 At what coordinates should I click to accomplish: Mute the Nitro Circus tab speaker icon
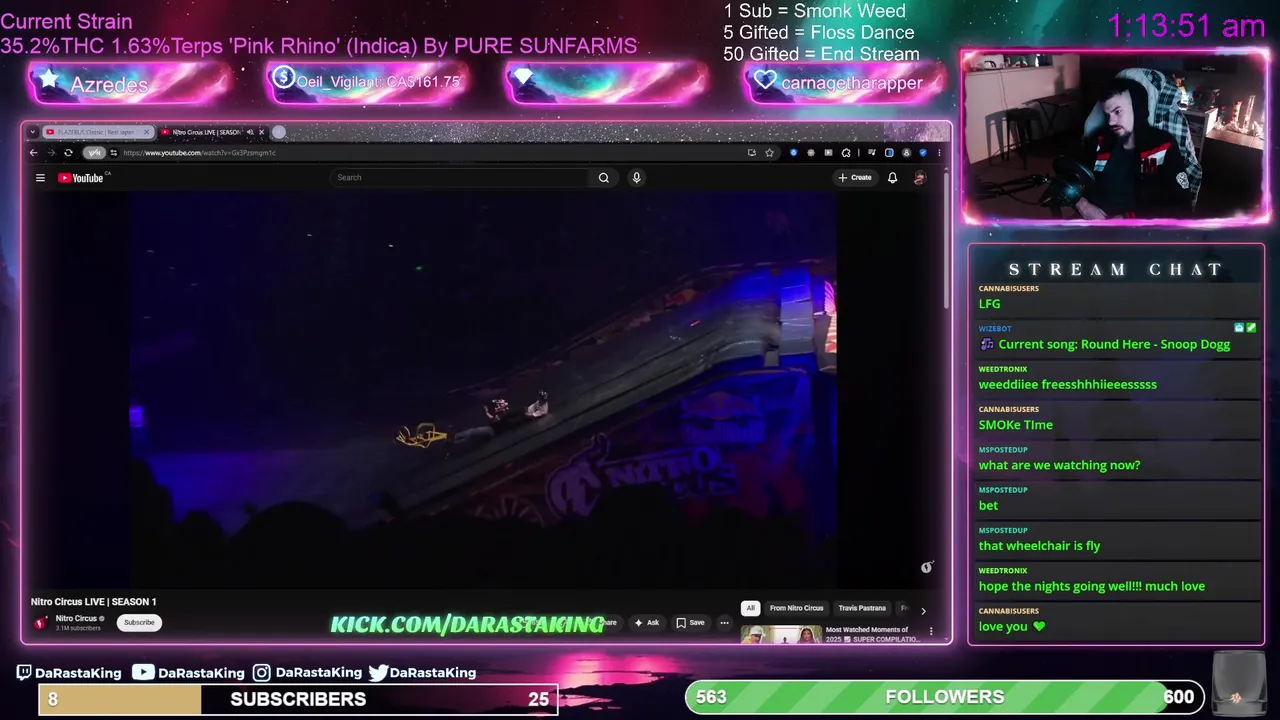tap(250, 132)
